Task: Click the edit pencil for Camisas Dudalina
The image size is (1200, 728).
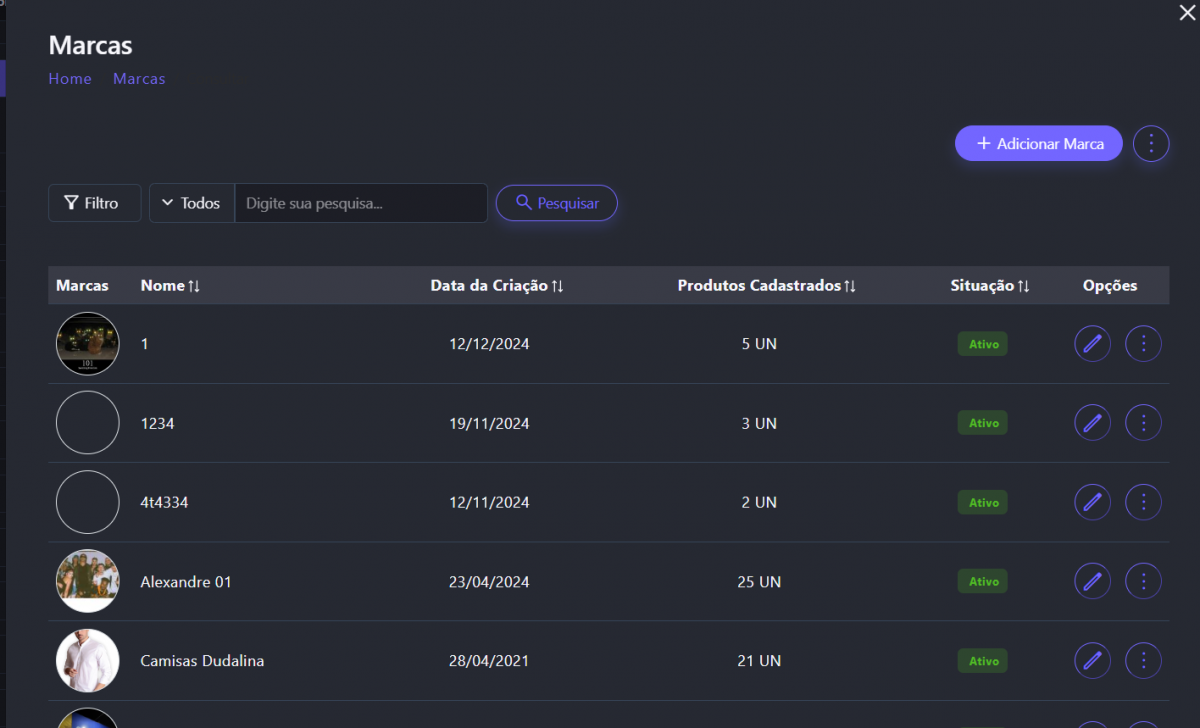Action: tap(1092, 660)
